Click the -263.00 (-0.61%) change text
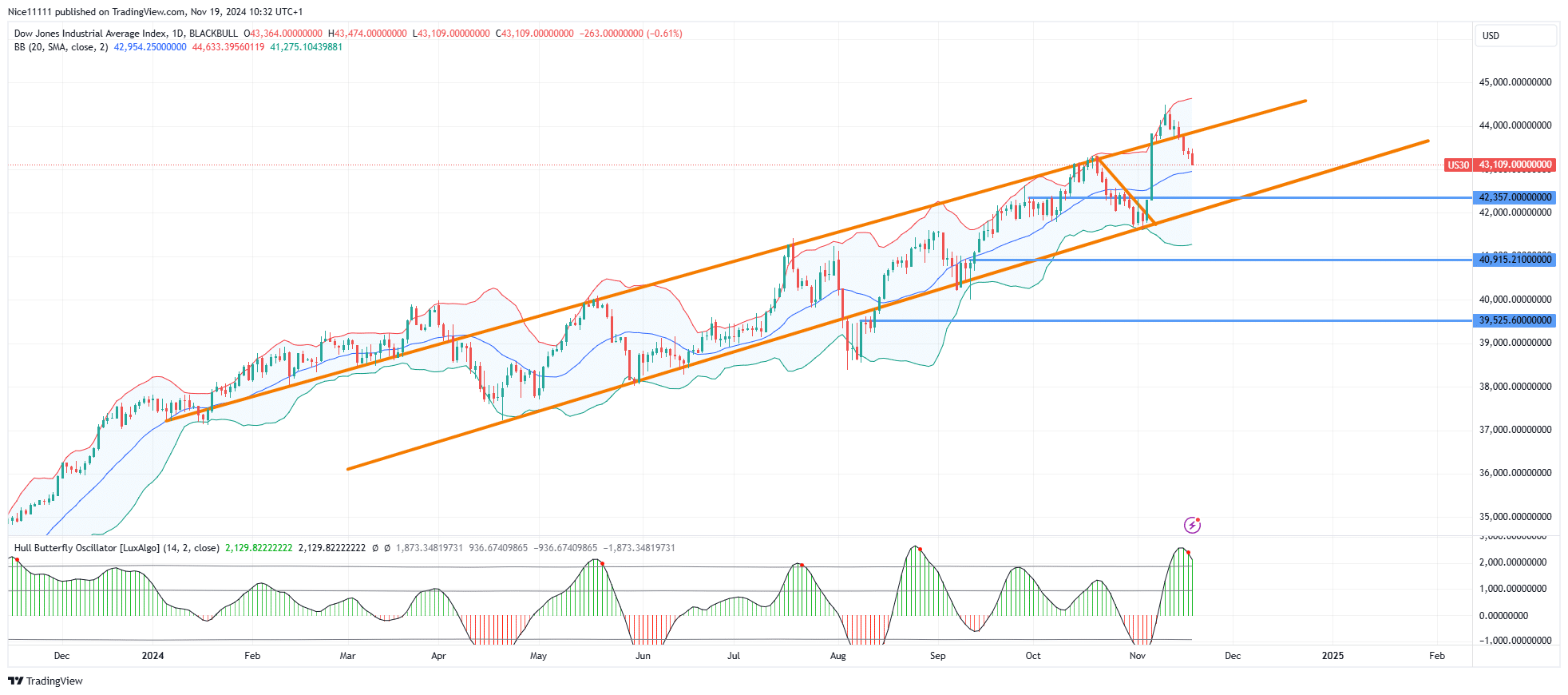 click(x=631, y=34)
